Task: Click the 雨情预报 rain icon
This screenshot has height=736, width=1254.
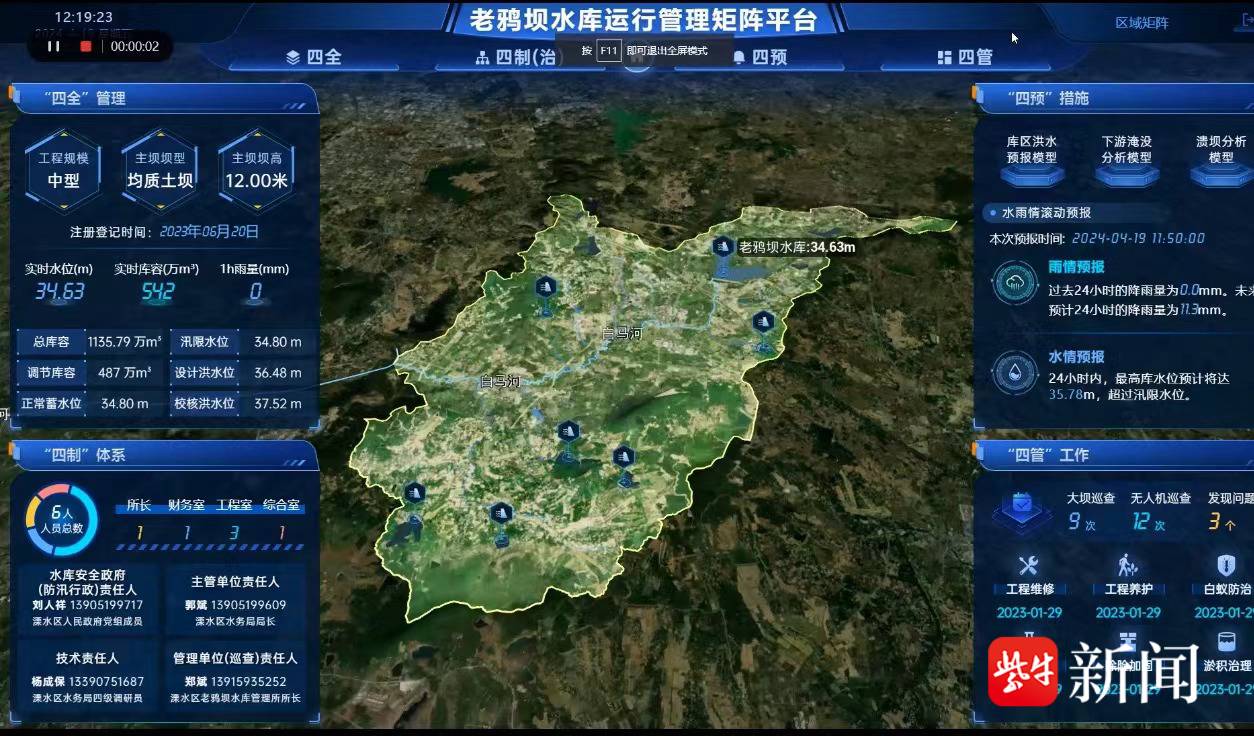Action: pyautogui.click(x=1015, y=283)
